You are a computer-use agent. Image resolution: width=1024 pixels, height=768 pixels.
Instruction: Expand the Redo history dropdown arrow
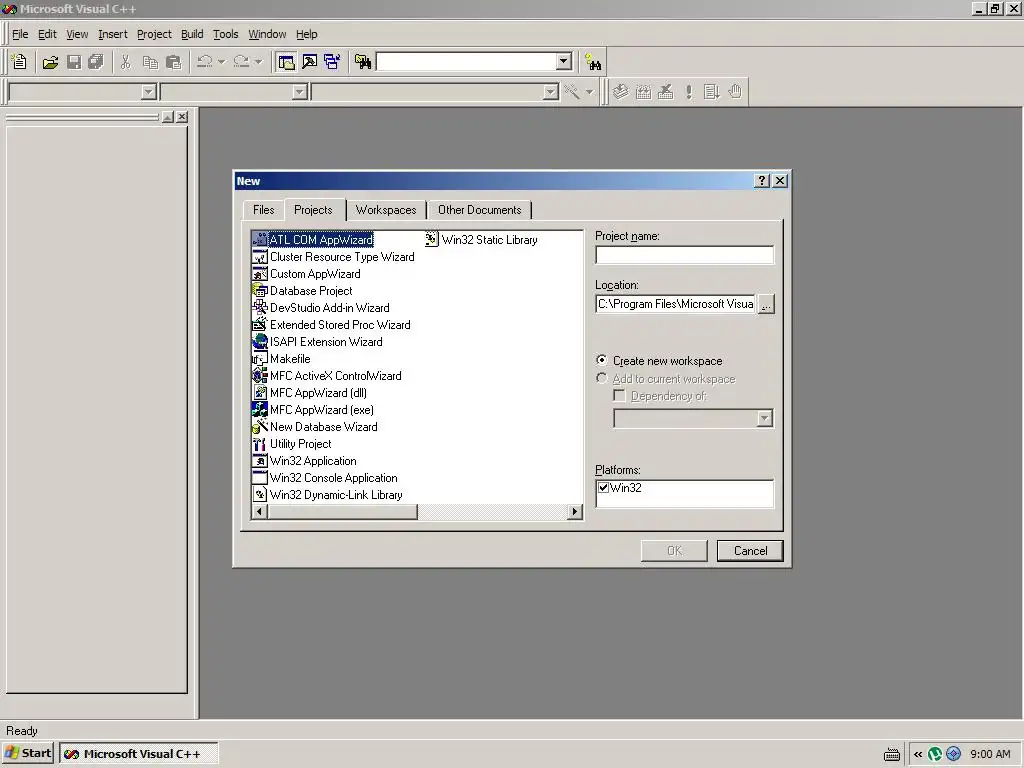pyautogui.click(x=259, y=62)
